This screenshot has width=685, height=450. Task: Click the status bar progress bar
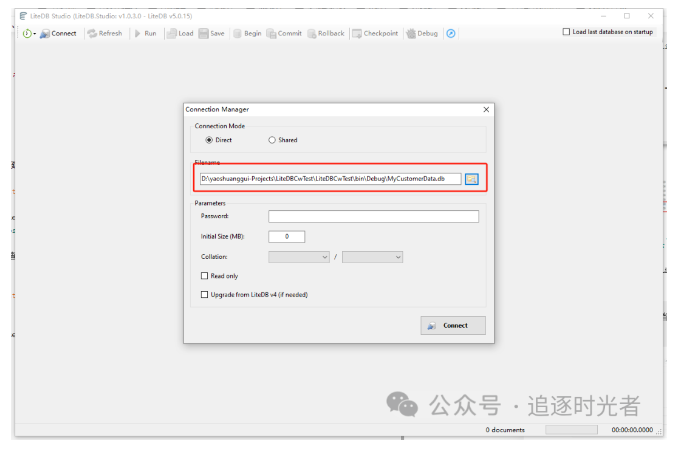[571, 430]
